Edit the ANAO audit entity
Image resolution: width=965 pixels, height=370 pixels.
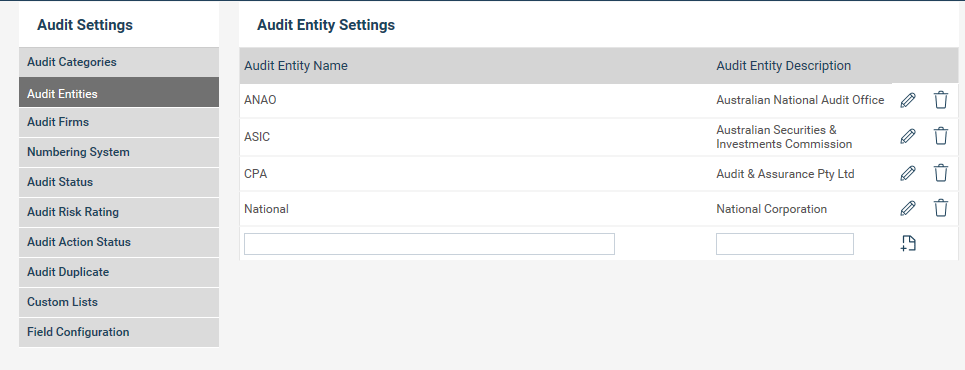click(908, 100)
